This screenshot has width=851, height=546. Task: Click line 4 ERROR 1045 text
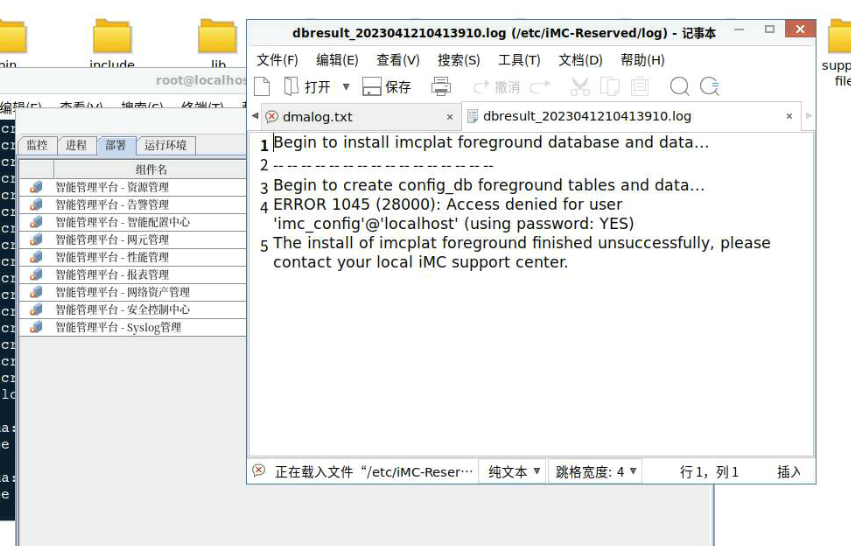[453, 214]
